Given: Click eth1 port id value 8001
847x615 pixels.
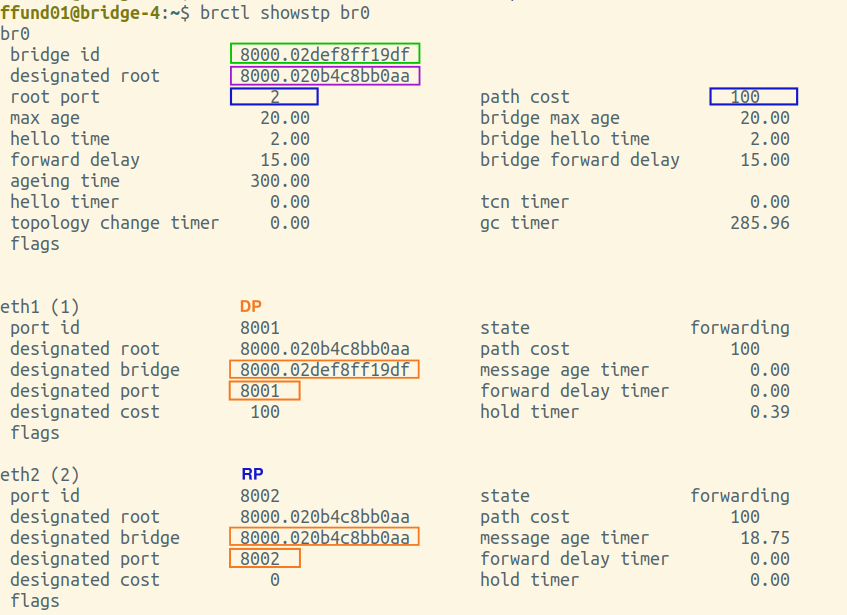Looking at the screenshot, I should pos(260,327).
